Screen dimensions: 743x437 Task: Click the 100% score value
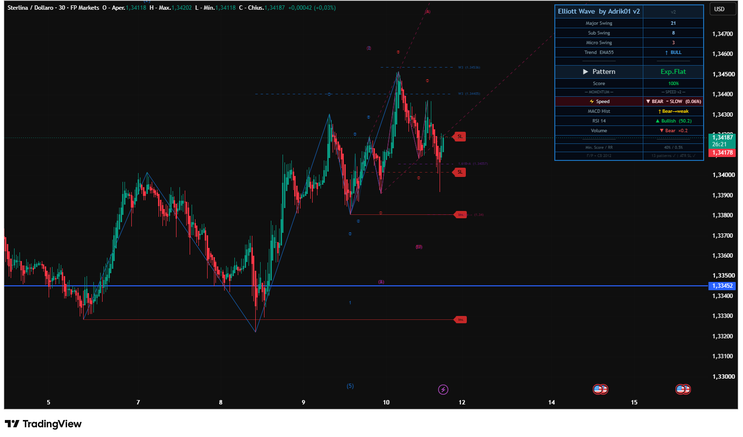(x=673, y=83)
